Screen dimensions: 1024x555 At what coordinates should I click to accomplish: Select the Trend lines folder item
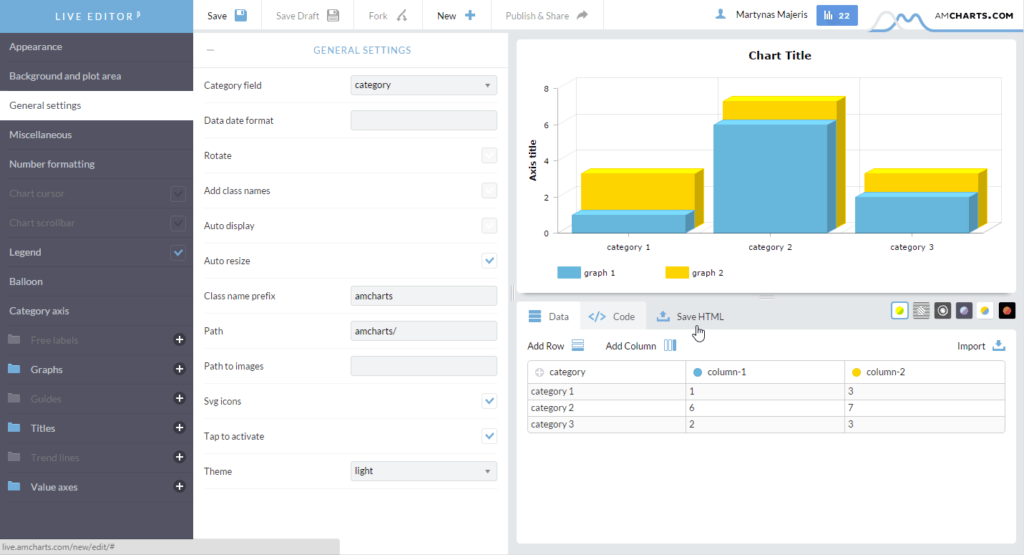pos(54,458)
